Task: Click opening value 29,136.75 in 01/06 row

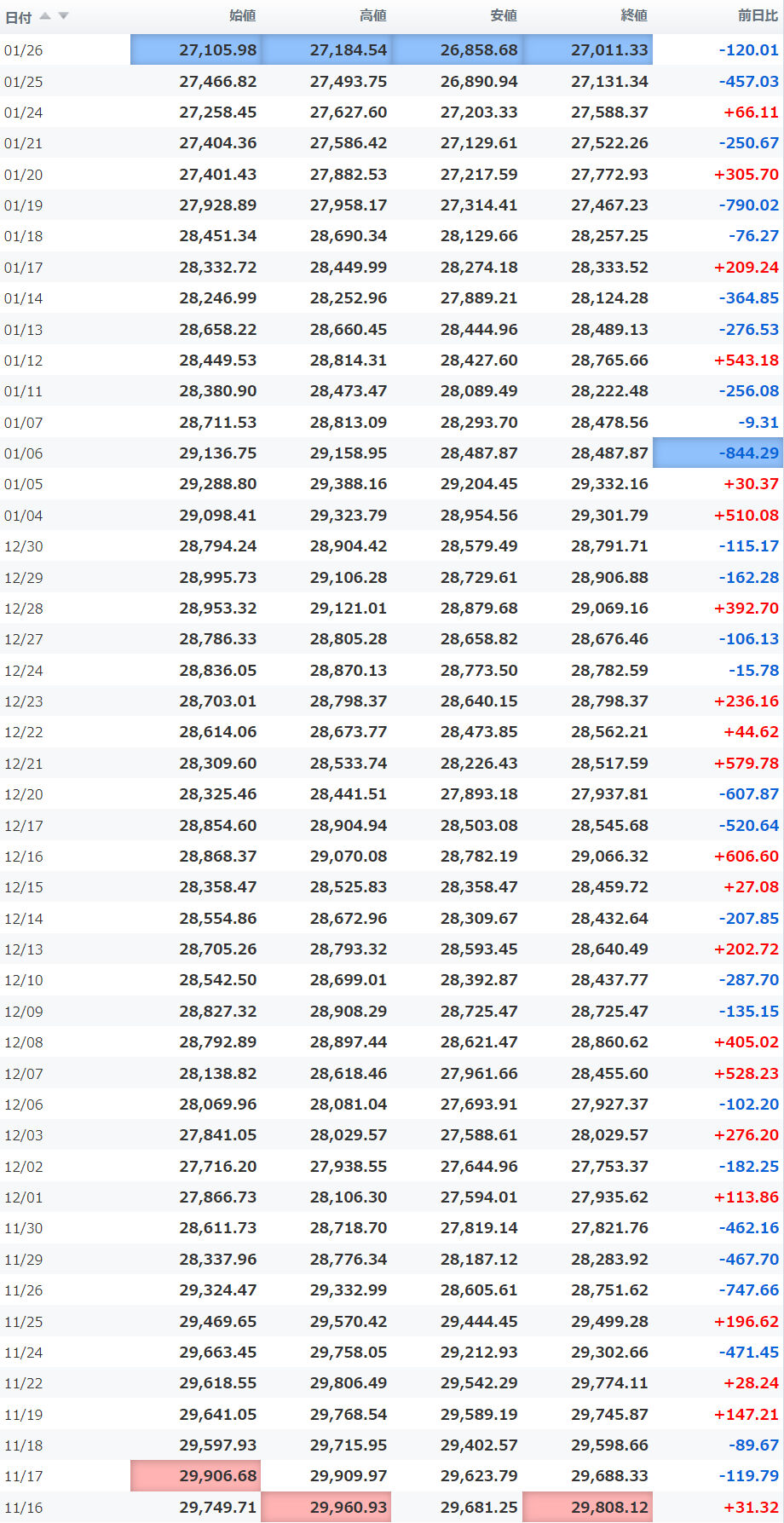Action: [x=218, y=453]
